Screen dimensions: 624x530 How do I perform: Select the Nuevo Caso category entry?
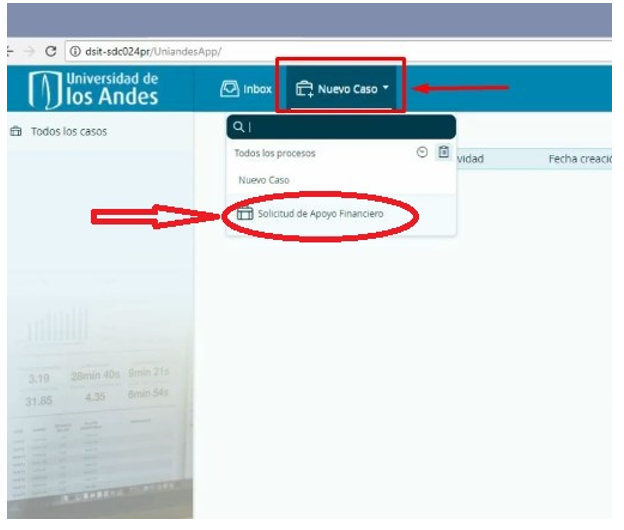click(x=264, y=180)
